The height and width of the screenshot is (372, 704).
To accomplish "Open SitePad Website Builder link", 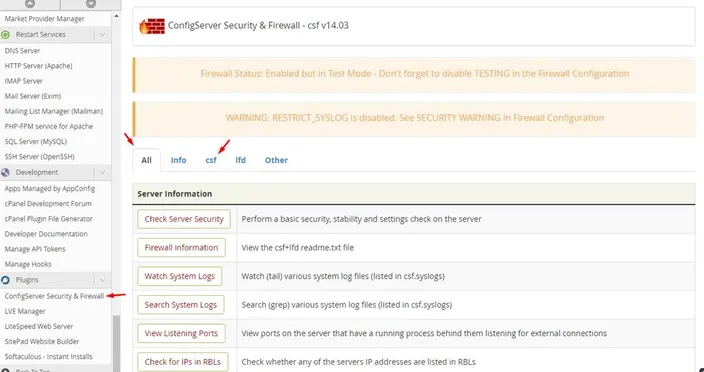I will [x=42, y=341].
